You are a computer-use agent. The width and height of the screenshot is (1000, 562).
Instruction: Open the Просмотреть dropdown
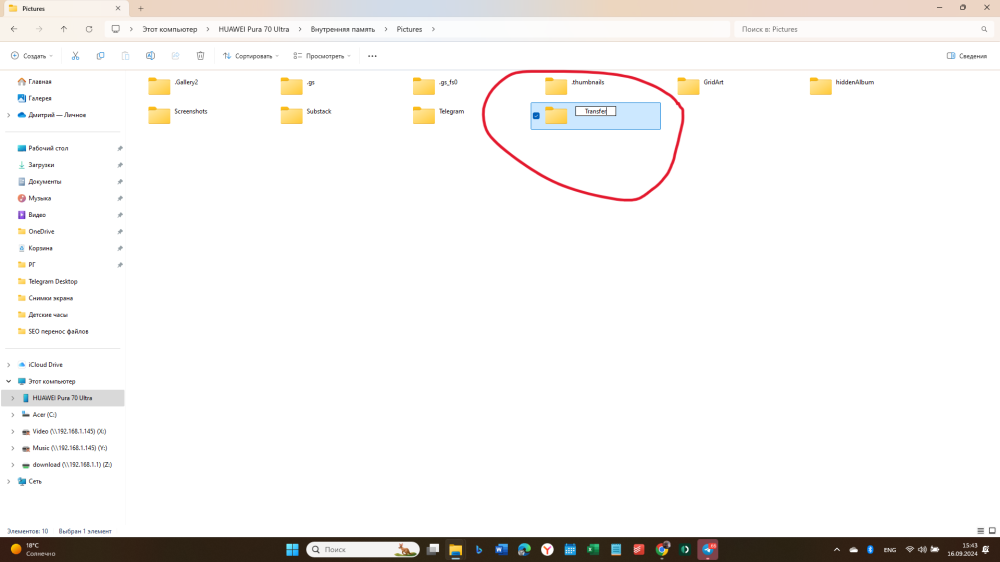(322, 56)
